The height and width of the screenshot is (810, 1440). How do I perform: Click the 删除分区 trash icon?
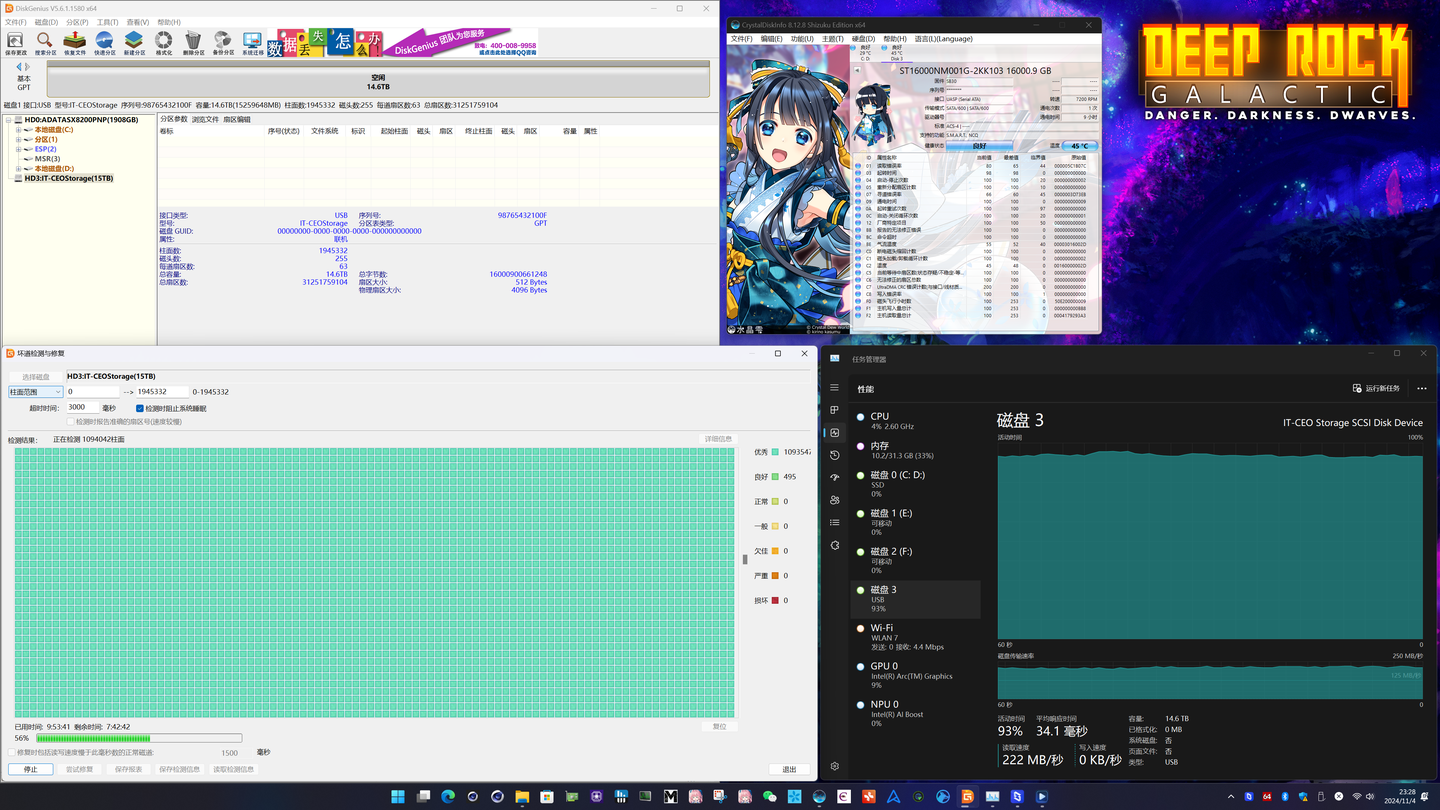[193, 43]
